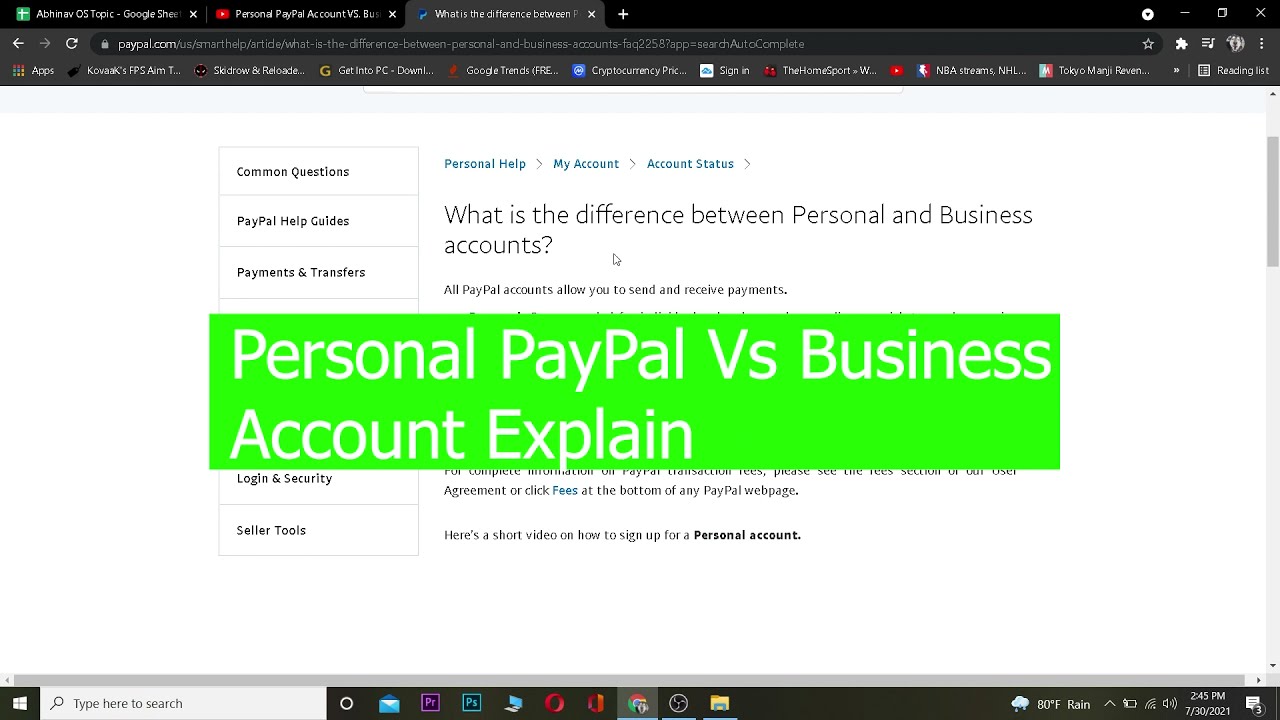Click the Chrome tab search dropdown
Screen dimensions: 1280x720
pos(1148,14)
